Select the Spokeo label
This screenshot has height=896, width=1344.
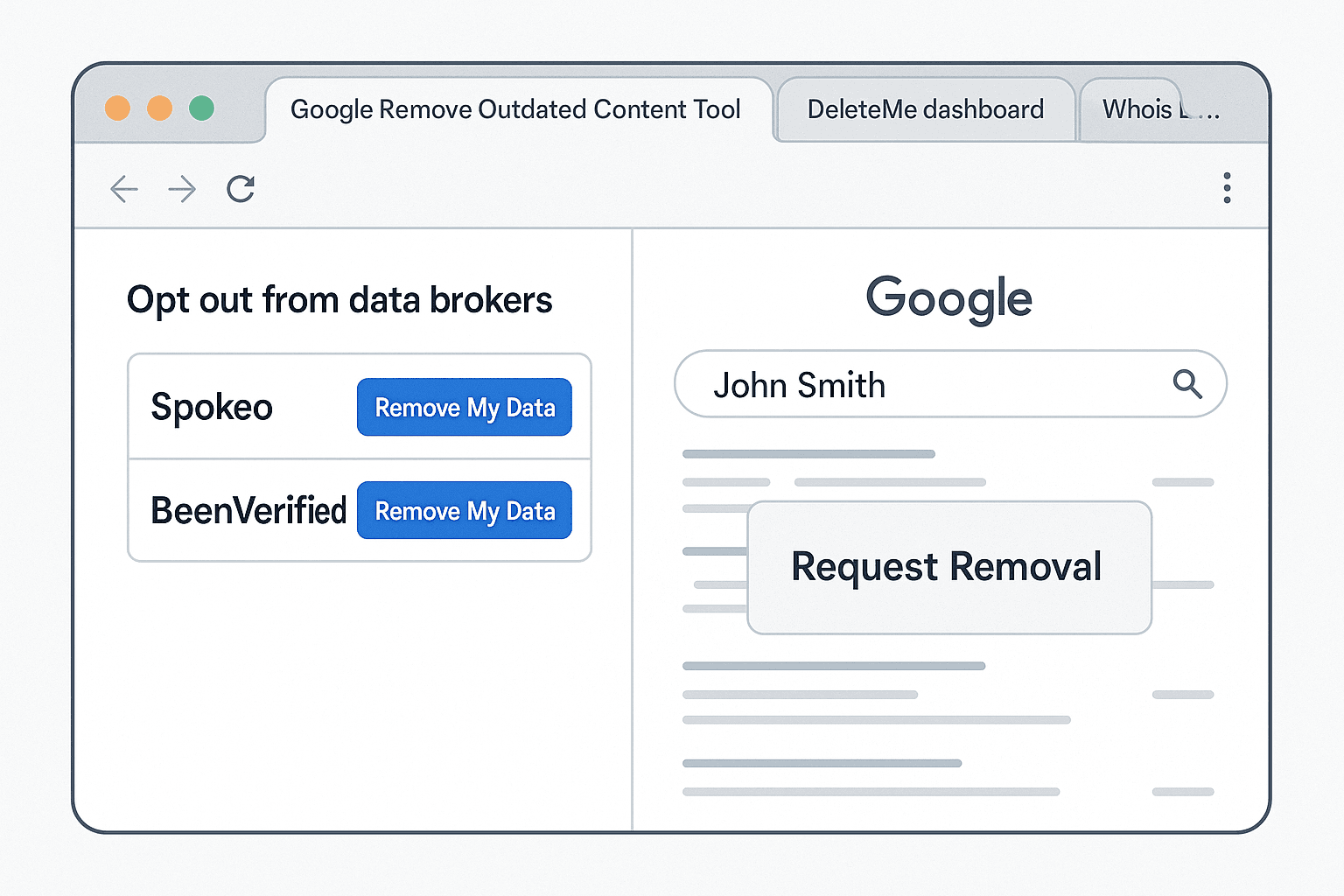(212, 408)
